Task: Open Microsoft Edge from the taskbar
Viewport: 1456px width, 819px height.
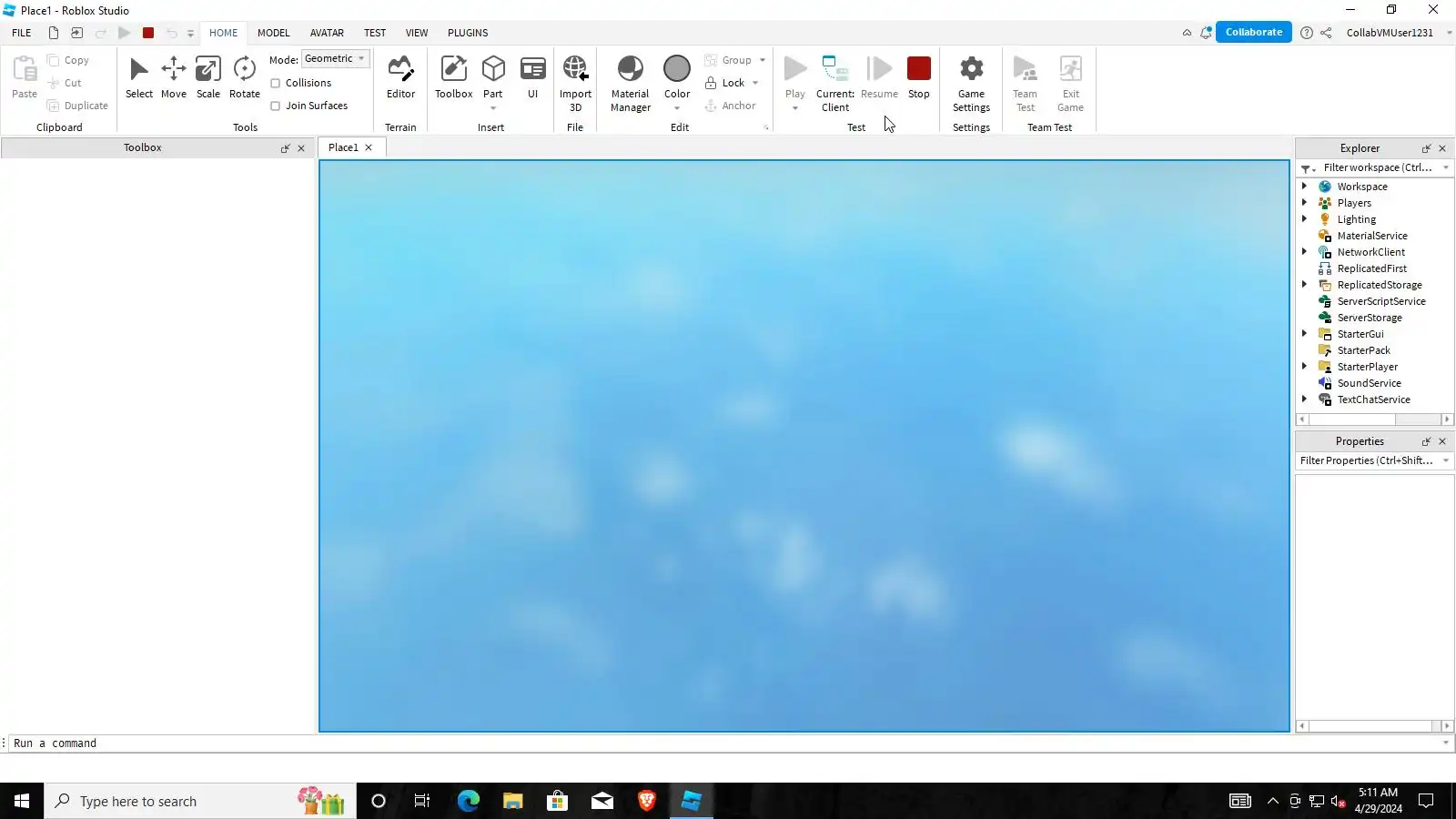Action: pos(468,801)
